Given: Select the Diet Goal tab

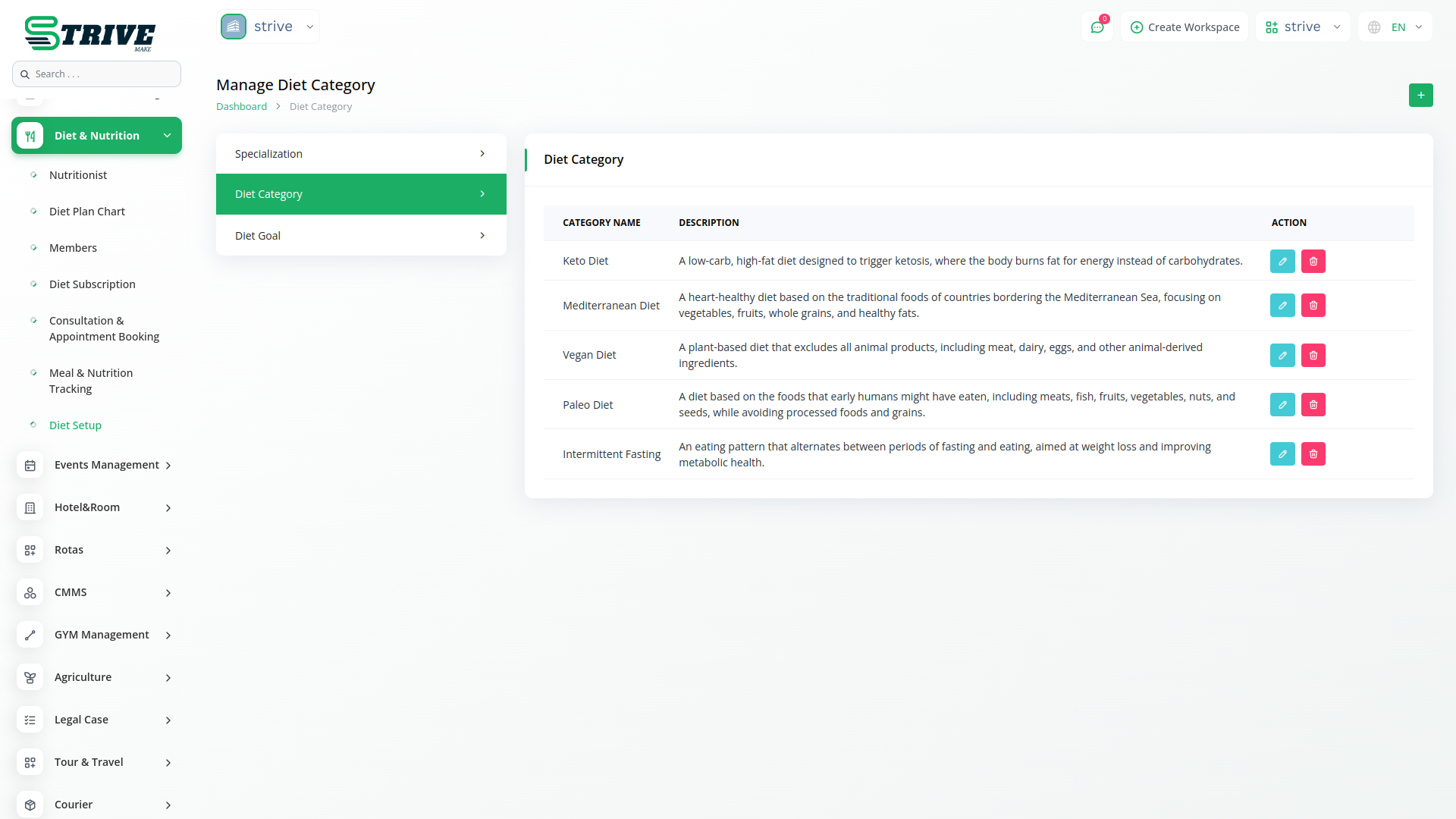Looking at the screenshot, I should pos(361,236).
